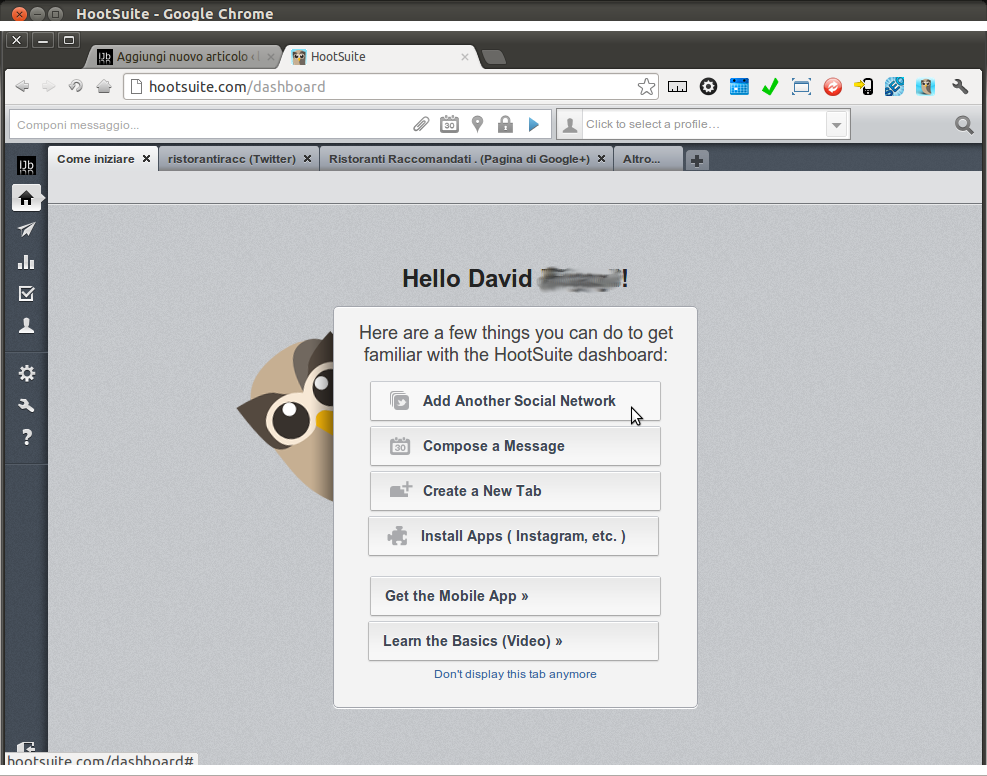This screenshot has height=776, width=987.
Task: Click Don't display this tab anymore link
Action: click(x=515, y=674)
